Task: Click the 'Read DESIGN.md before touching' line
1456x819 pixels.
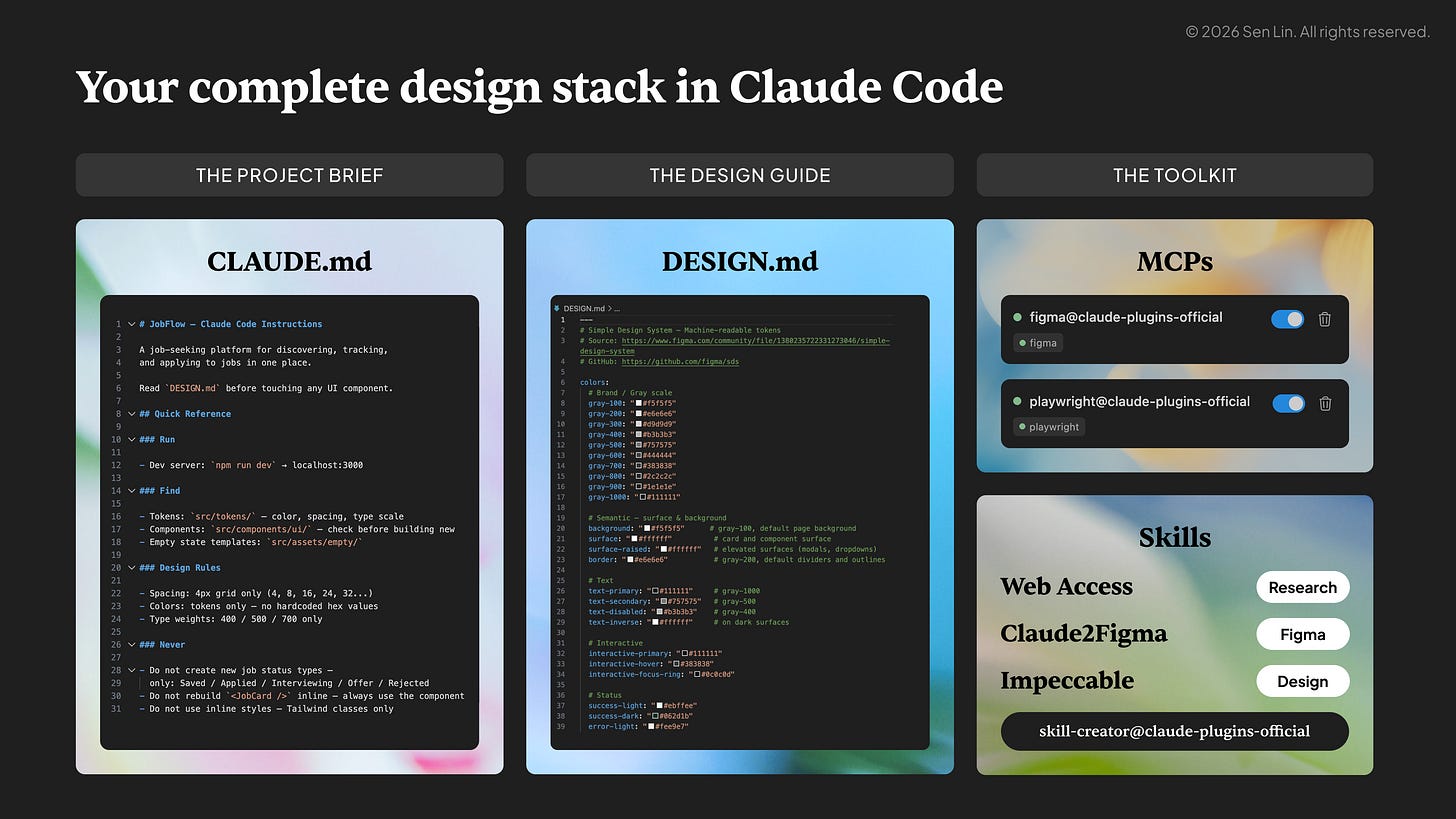Action: click(266, 388)
